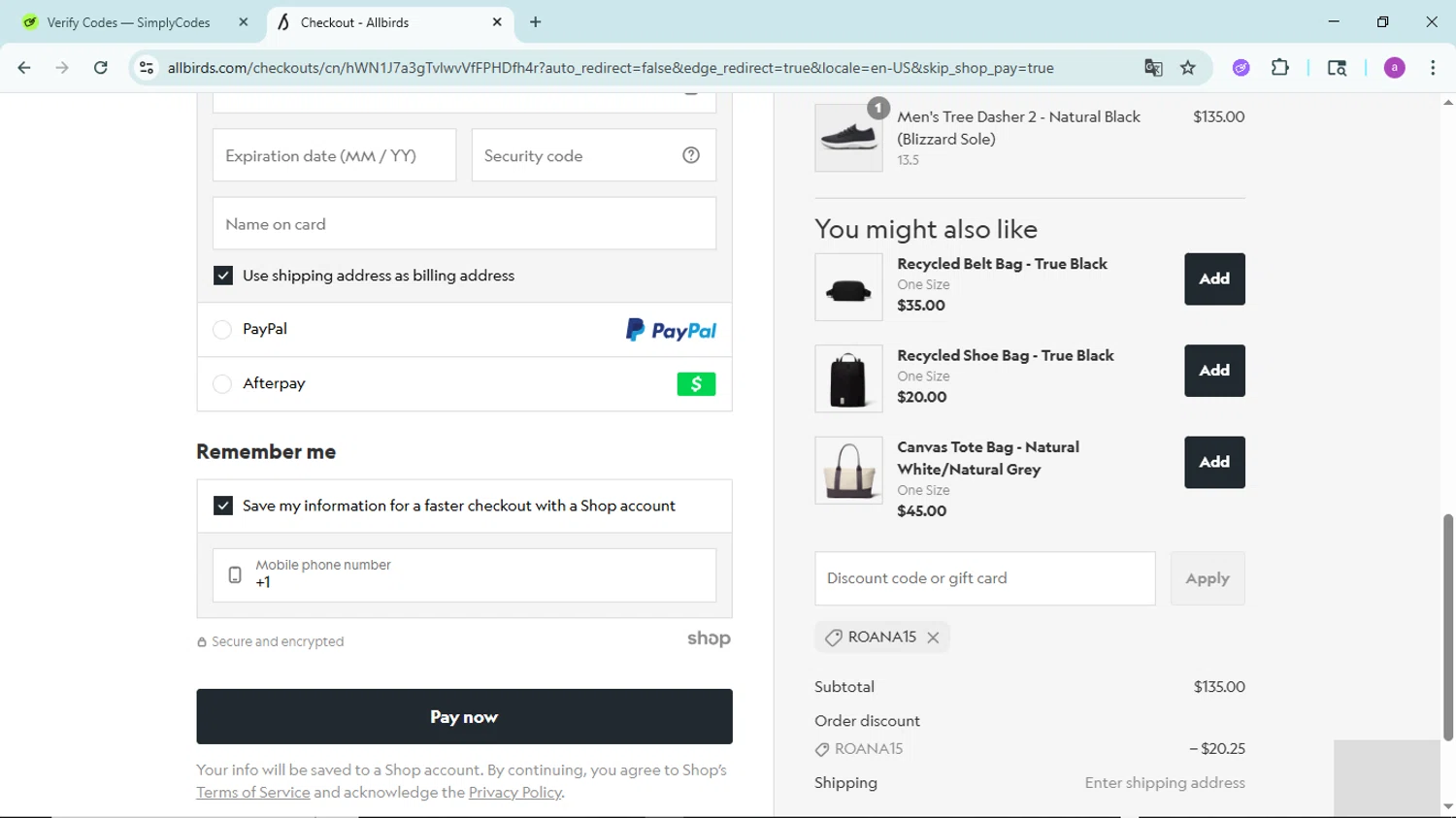Image resolution: width=1456 pixels, height=818 pixels.
Task: Click the Discount code or gift card field
Action: (985, 578)
